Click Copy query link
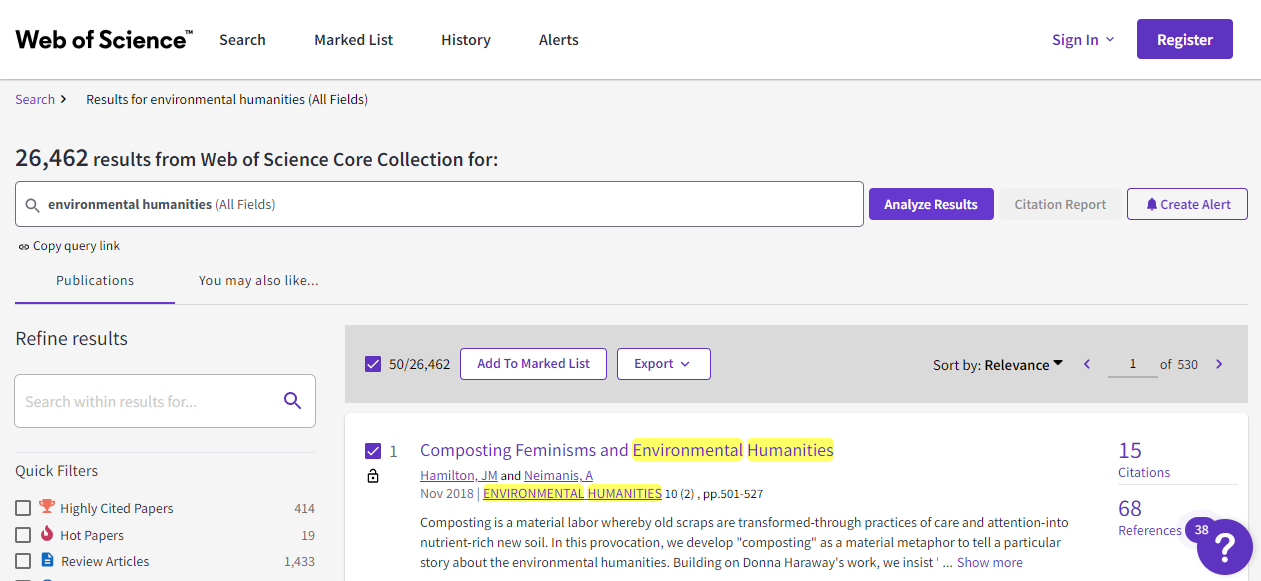1261x581 pixels. 76,246
